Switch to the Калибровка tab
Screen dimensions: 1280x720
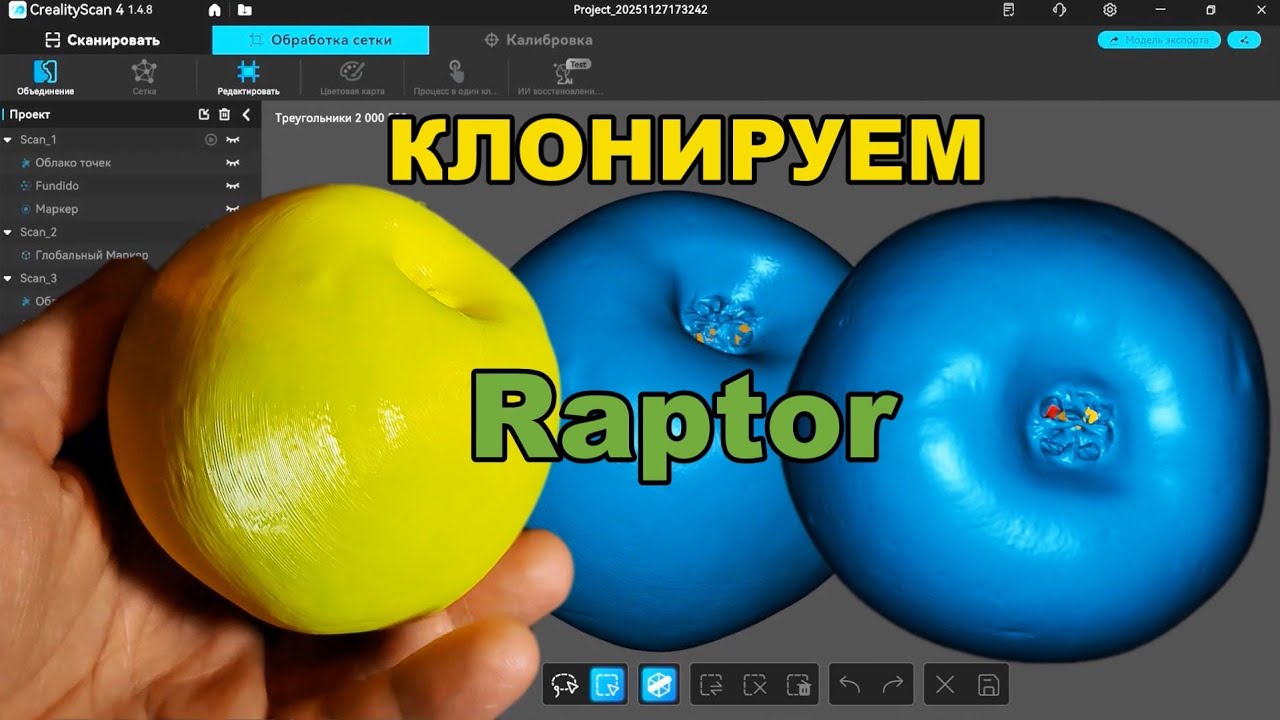pyautogui.click(x=538, y=40)
